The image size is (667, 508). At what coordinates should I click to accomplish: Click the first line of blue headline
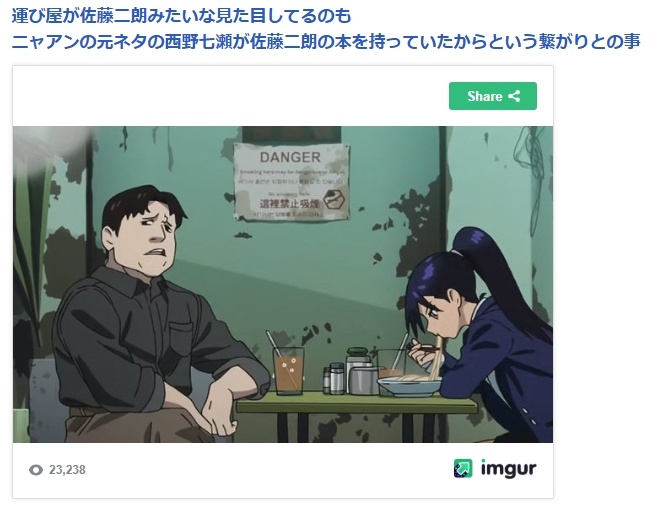click(x=182, y=16)
